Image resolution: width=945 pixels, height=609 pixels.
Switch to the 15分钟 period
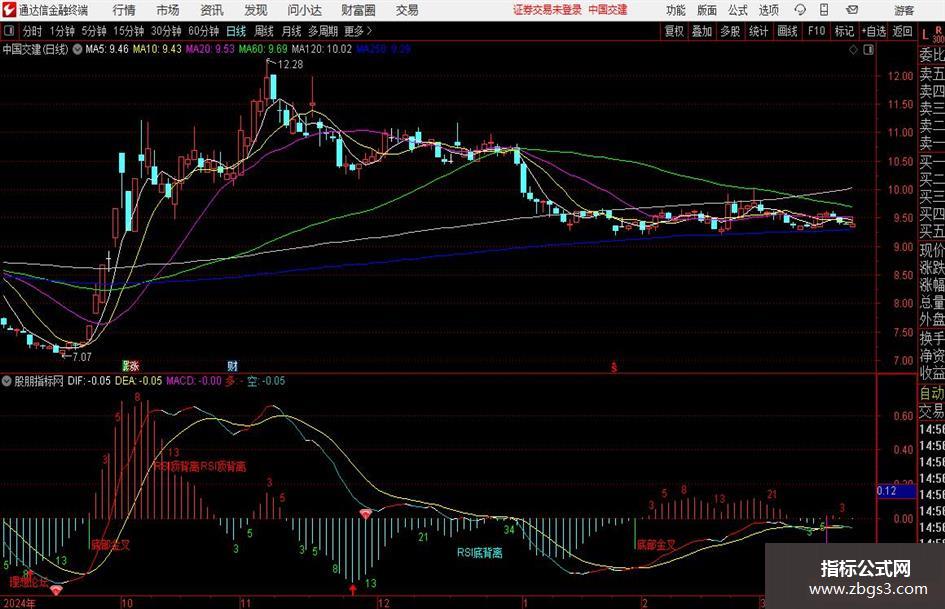coord(128,31)
